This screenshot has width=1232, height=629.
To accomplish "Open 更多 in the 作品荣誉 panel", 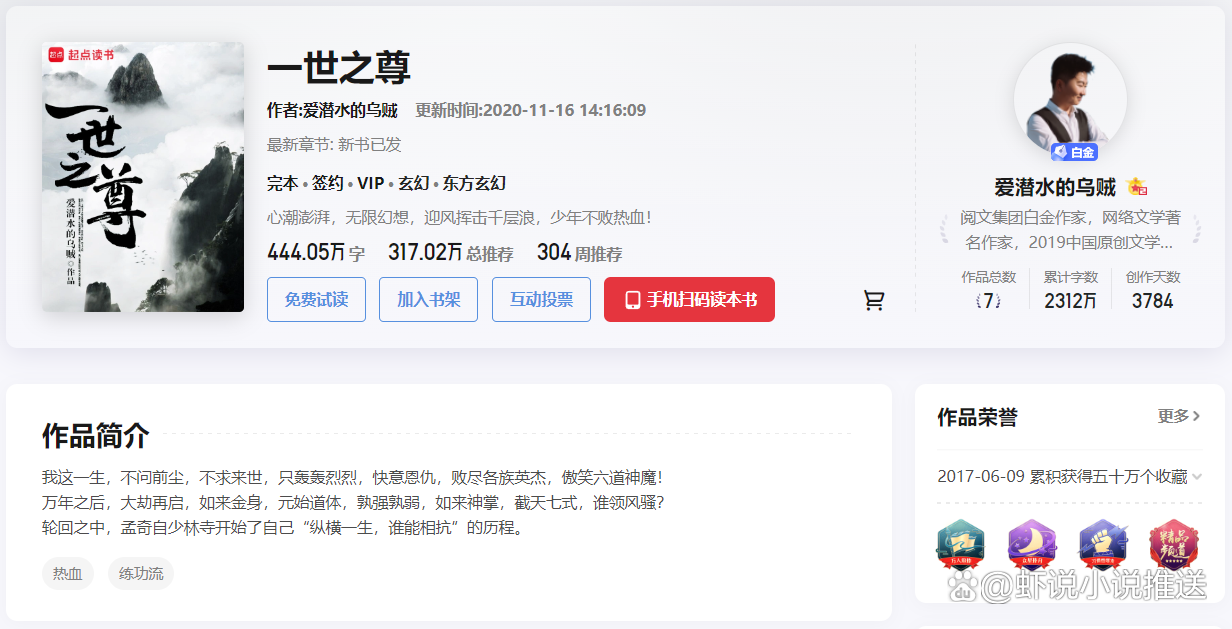I will [1178, 416].
